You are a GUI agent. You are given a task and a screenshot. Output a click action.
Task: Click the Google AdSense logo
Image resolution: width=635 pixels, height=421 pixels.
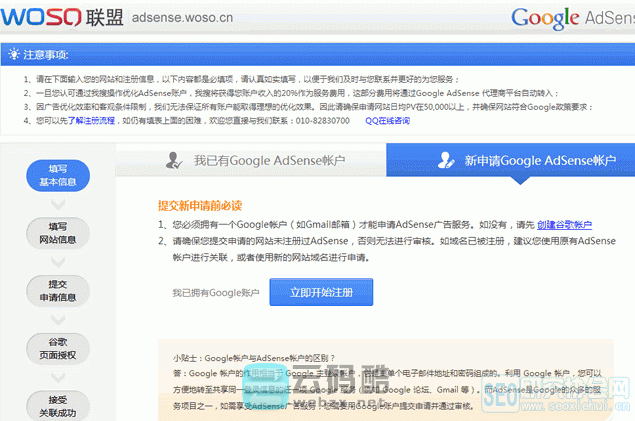(573, 18)
